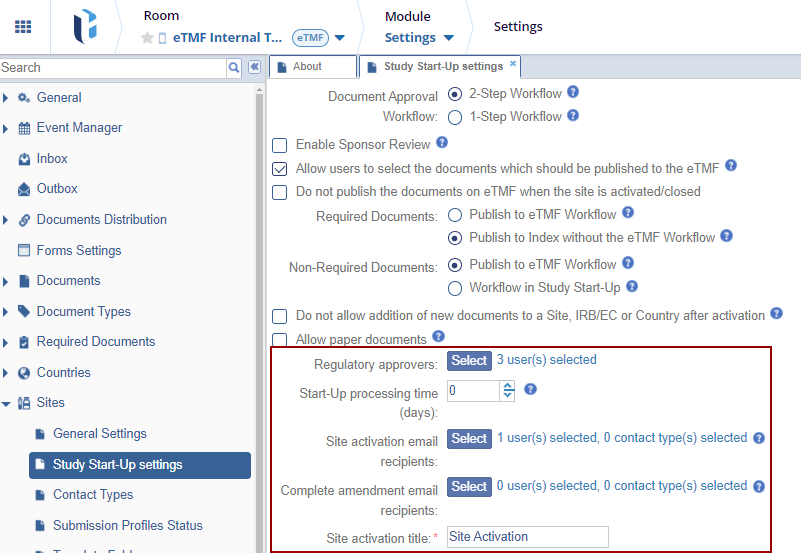Click the search magnifier icon in sidebar

tap(234, 67)
